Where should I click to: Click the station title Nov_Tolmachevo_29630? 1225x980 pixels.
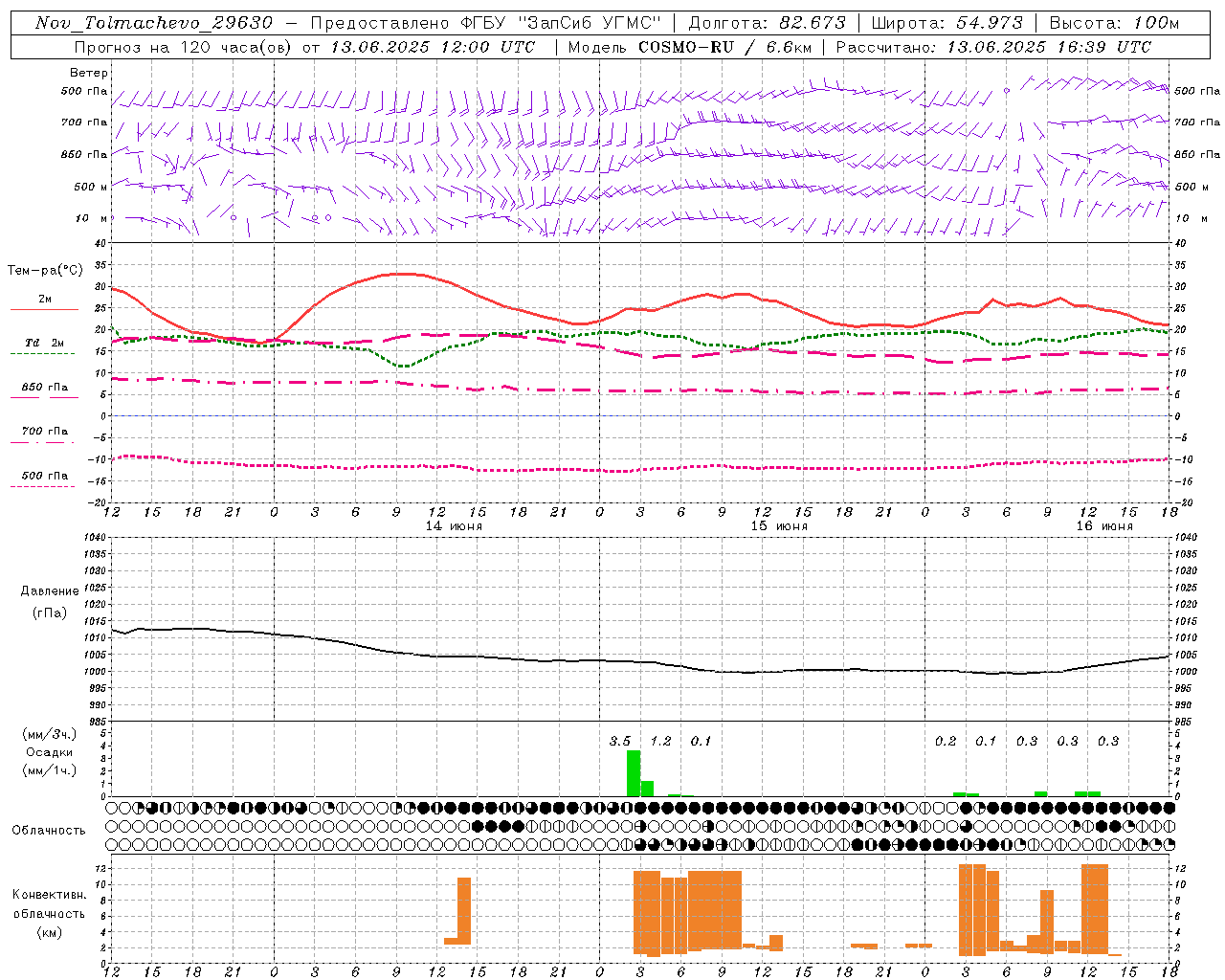point(153,23)
